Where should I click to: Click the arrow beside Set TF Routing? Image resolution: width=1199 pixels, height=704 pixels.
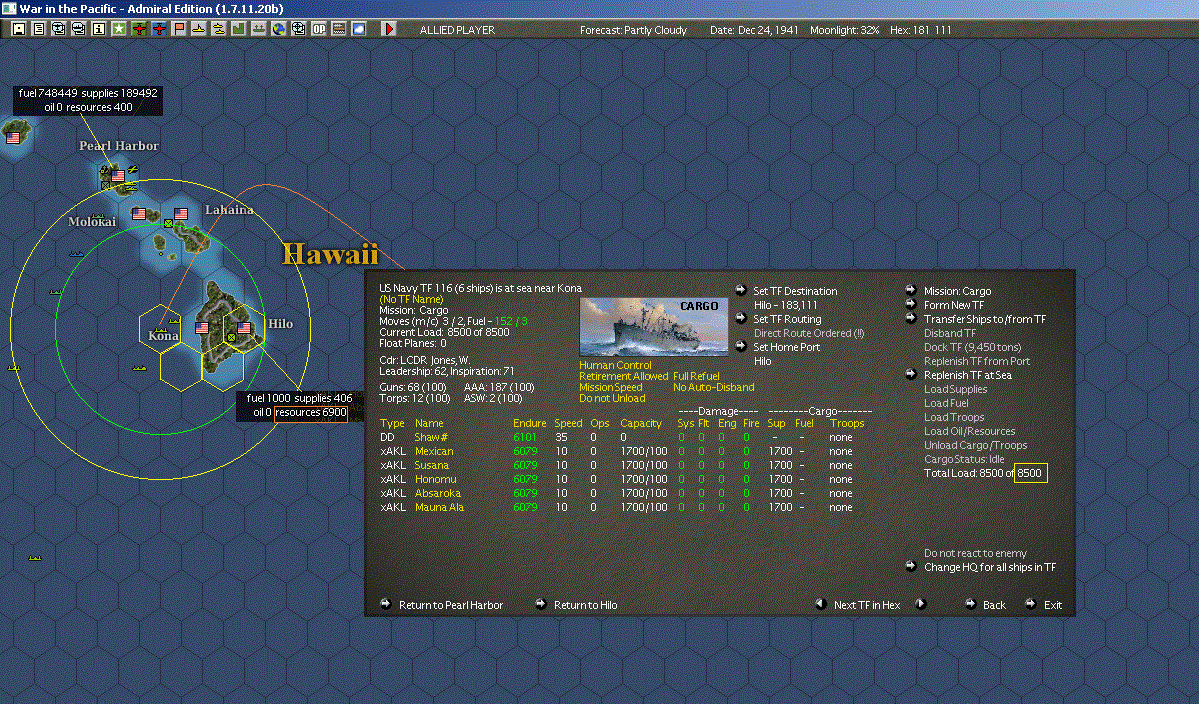pos(740,318)
